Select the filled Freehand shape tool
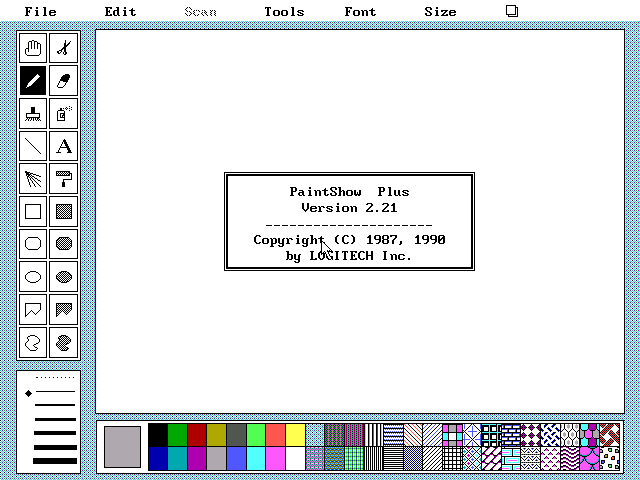The image size is (640, 480). coord(64,343)
